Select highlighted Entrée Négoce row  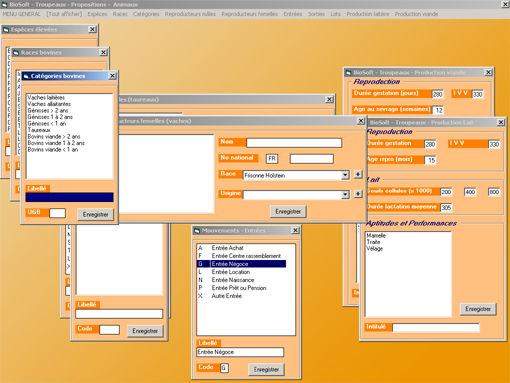pyautogui.click(x=242, y=264)
